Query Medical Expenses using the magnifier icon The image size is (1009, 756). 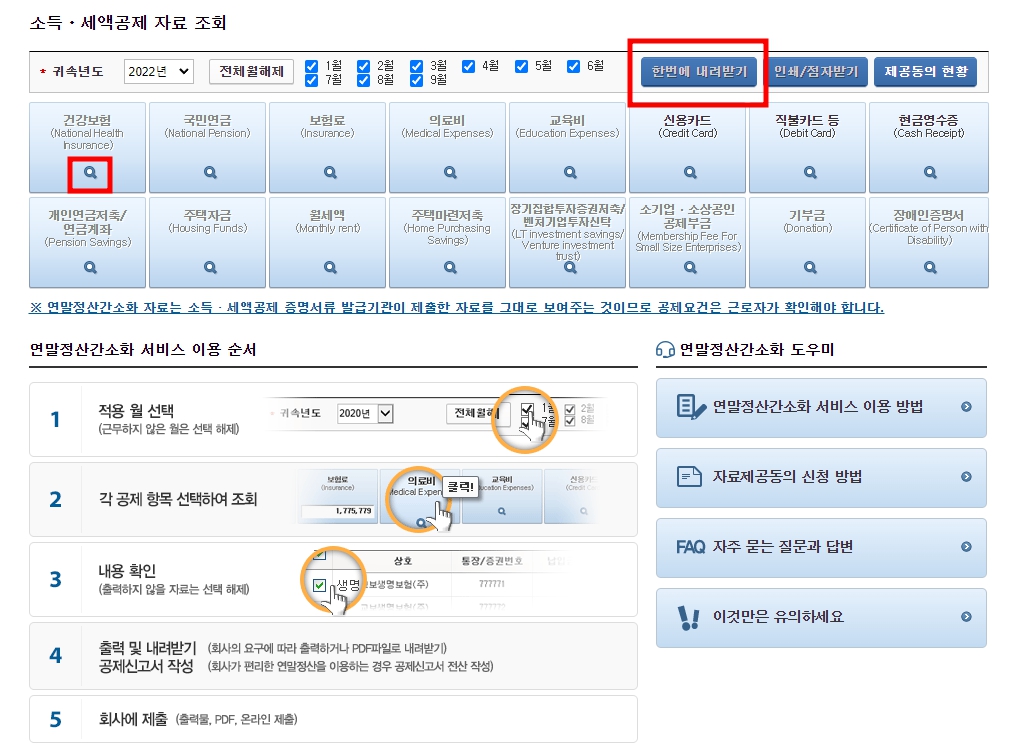pos(450,172)
